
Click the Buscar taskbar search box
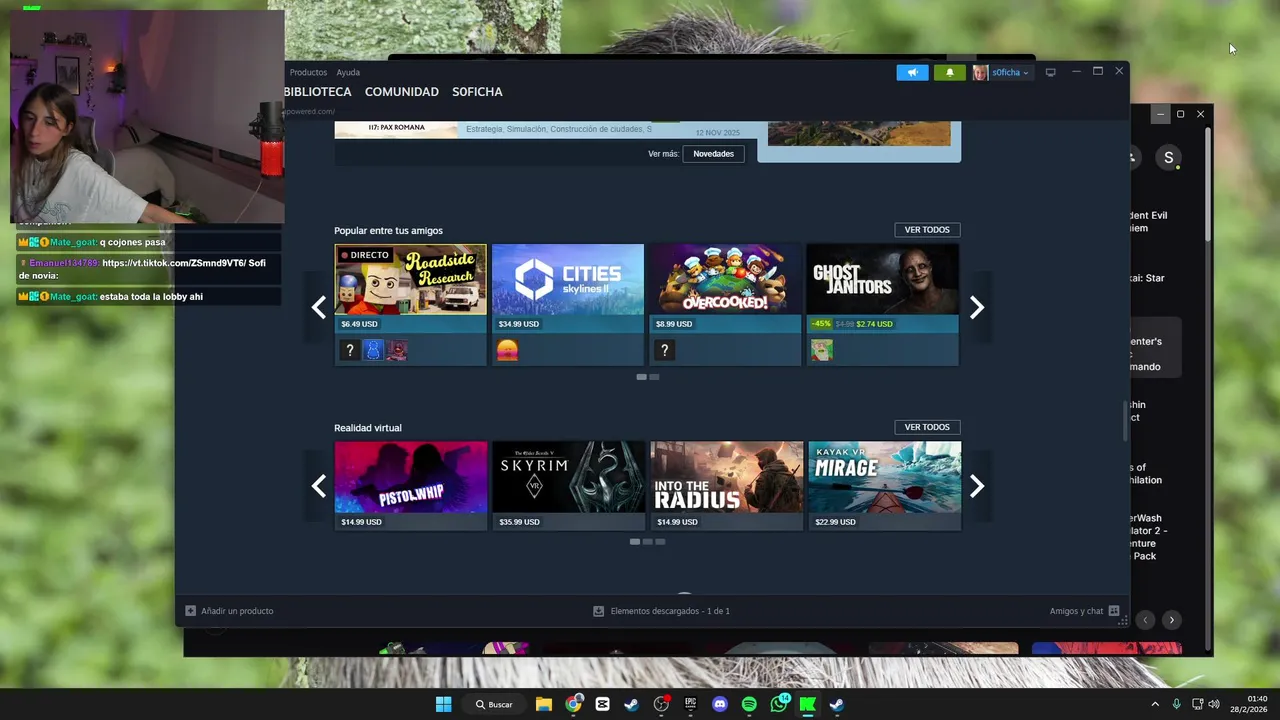pyautogui.click(x=494, y=704)
